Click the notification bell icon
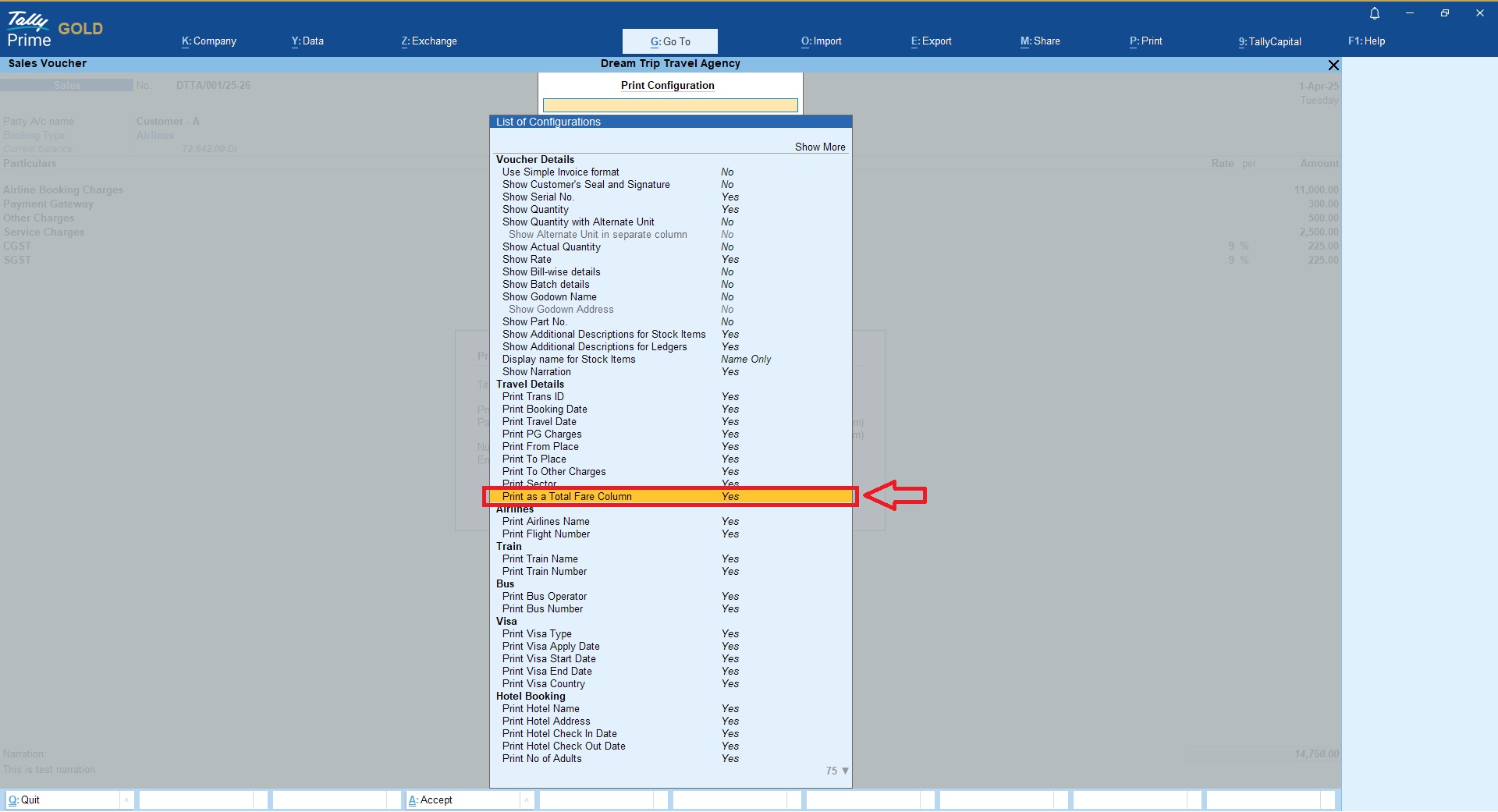The height and width of the screenshot is (812, 1498). (1375, 13)
